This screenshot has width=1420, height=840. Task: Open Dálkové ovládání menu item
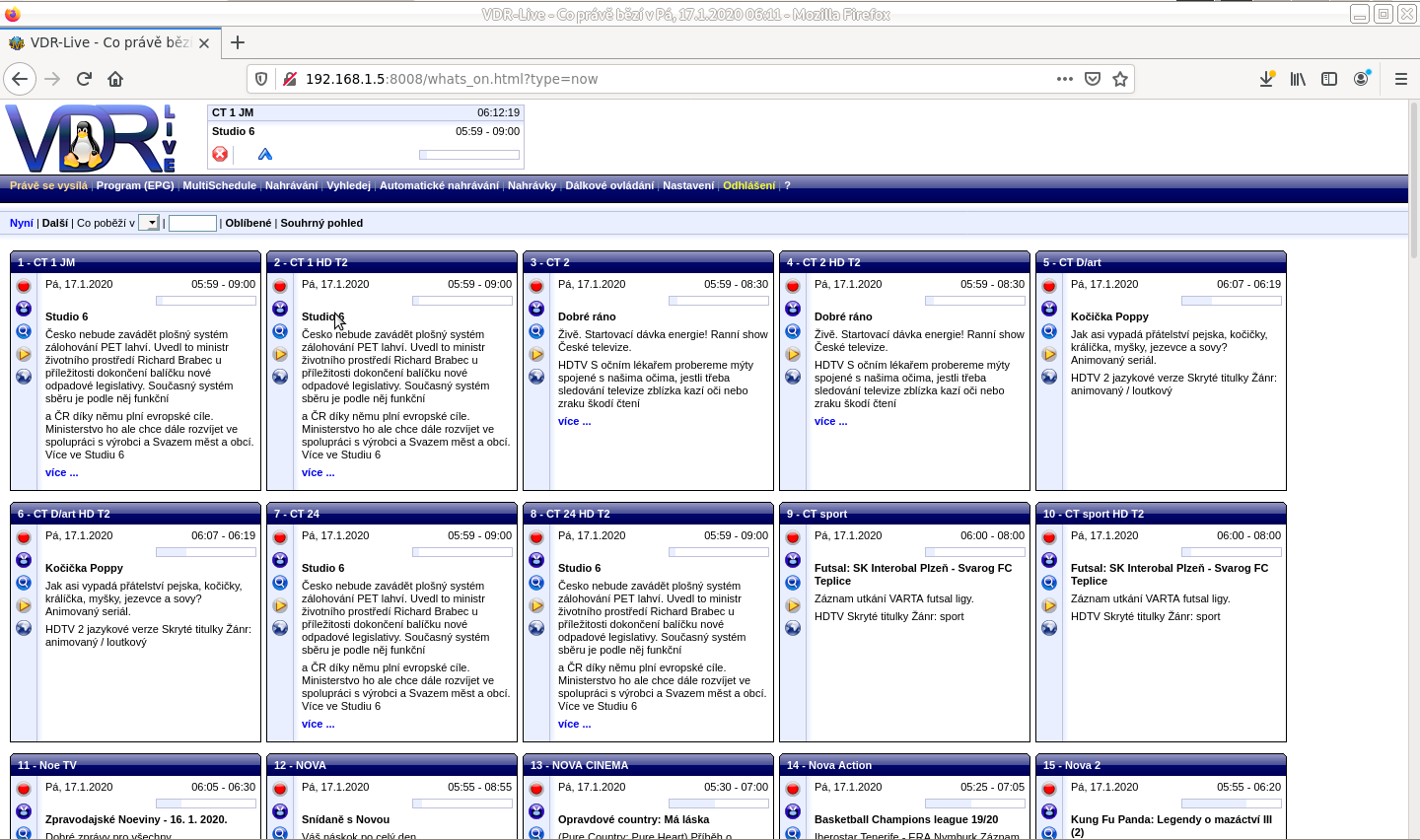tap(609, 185)
